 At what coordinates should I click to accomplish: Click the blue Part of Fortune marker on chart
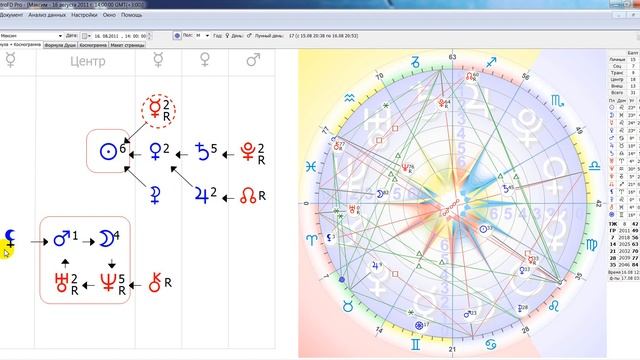click(x=419, y=325)
